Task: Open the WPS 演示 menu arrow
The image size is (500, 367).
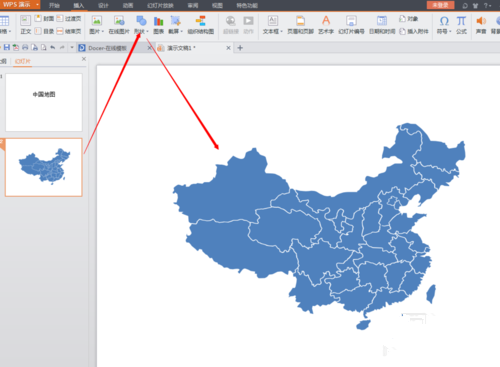Action: (x=37, y=5)
